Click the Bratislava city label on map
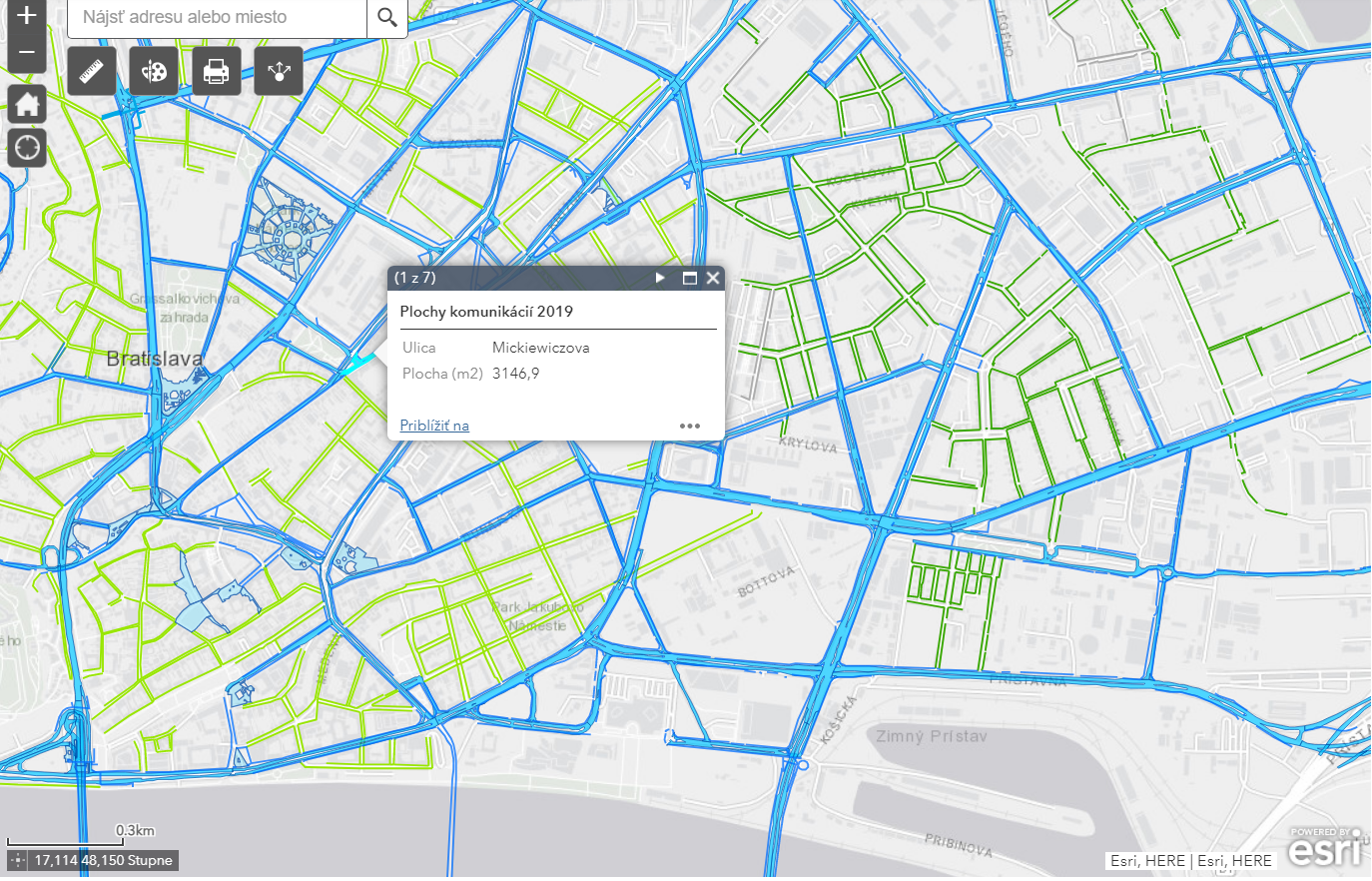 [155, 359]
